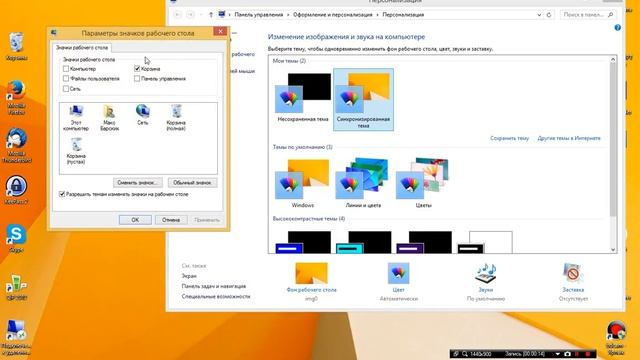Click the zoom magnifier on the recorder bar

coord(464,354)
